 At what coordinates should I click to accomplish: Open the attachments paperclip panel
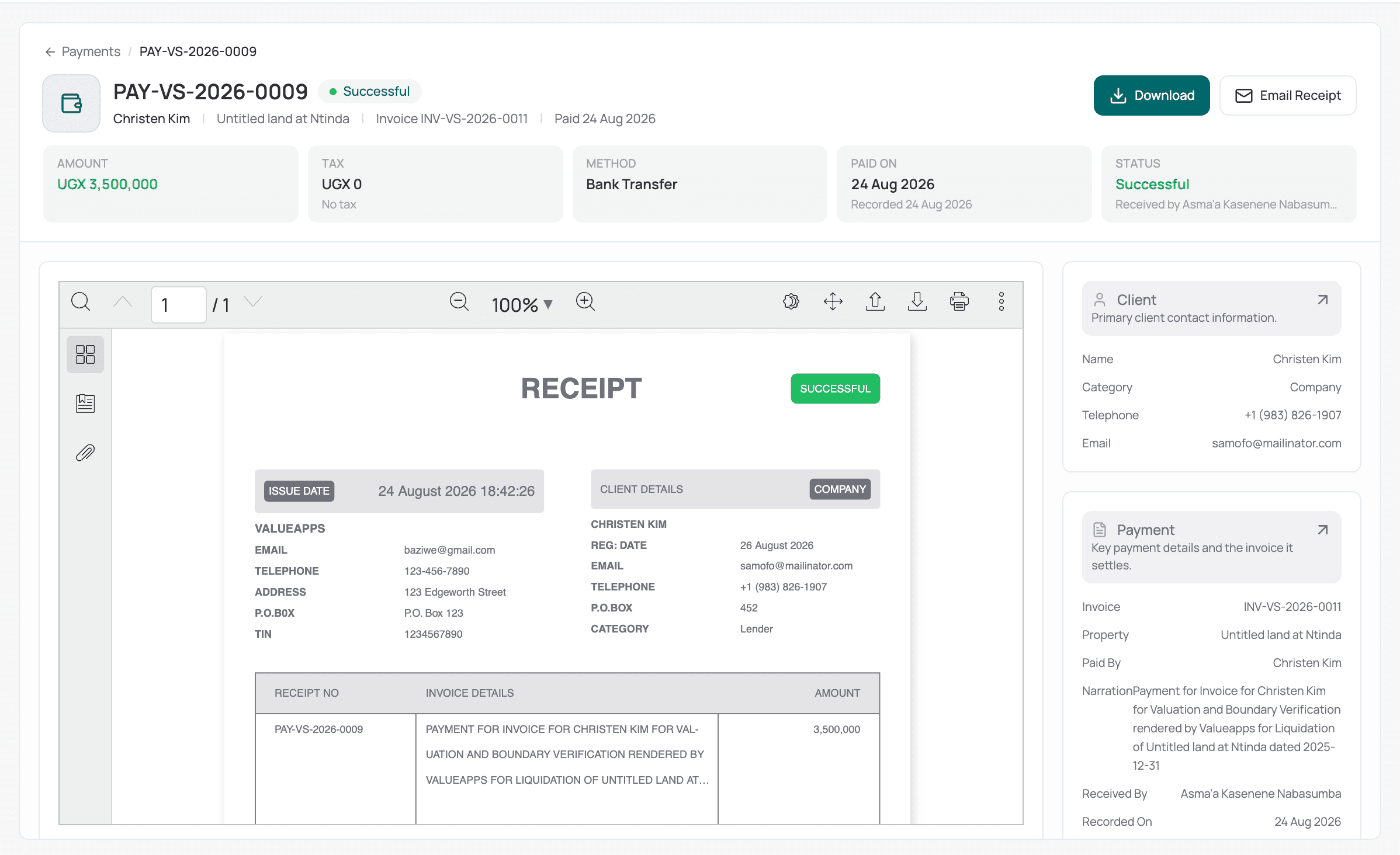85,453
